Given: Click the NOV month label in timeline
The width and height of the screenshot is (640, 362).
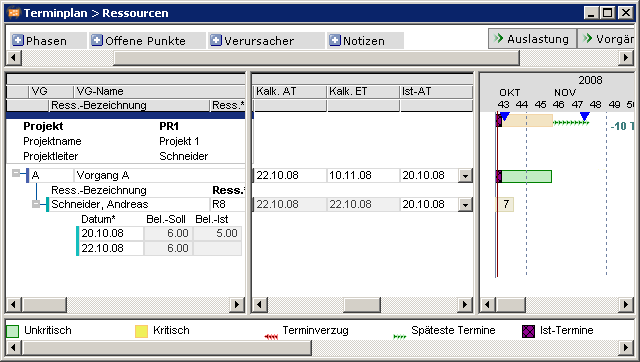Looking at the screenshot, I should [x=565, y=93].
